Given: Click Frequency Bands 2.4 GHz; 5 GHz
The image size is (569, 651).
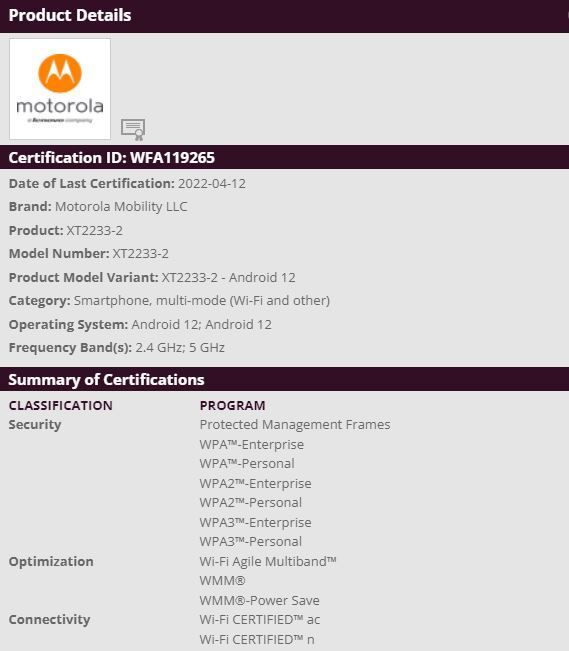Looking at the screenshot, I should (x=180, y=347).
